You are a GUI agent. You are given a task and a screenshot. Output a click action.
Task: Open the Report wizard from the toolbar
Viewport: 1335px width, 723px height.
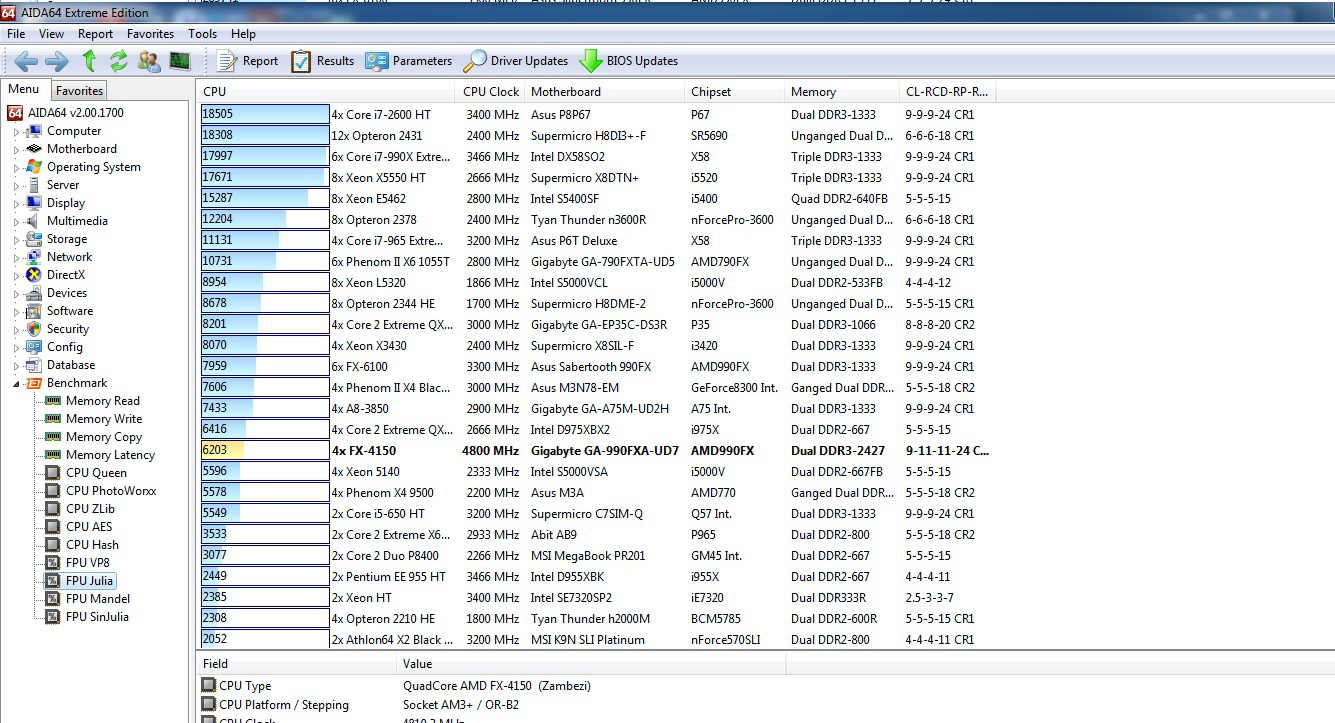(247, 61)
